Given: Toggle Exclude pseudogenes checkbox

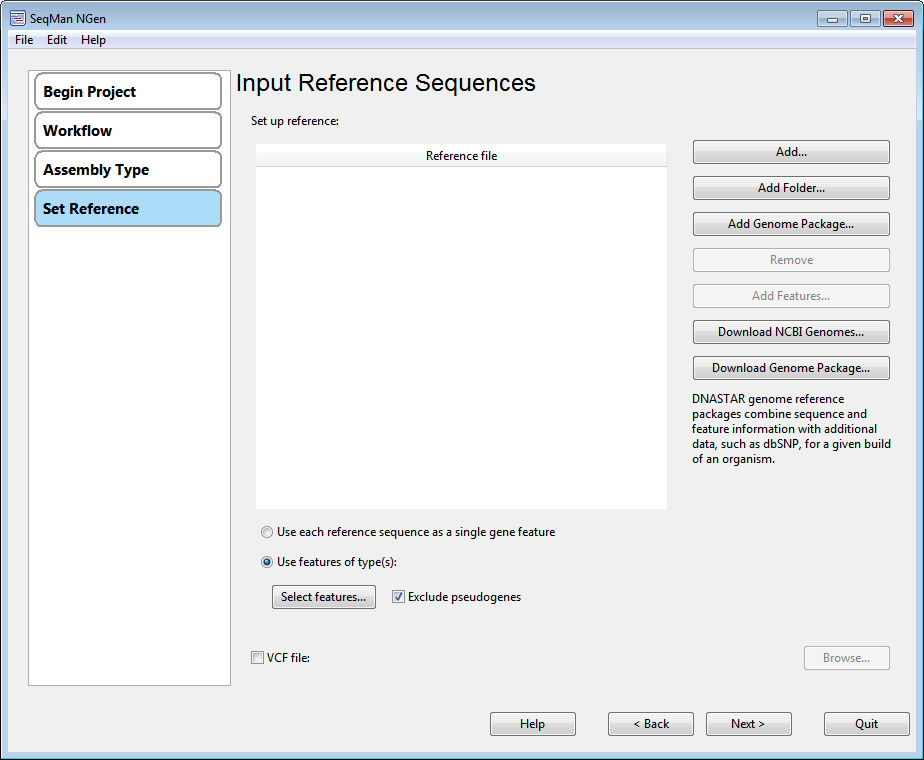Looking at the screenshot, I should point(398,597).
